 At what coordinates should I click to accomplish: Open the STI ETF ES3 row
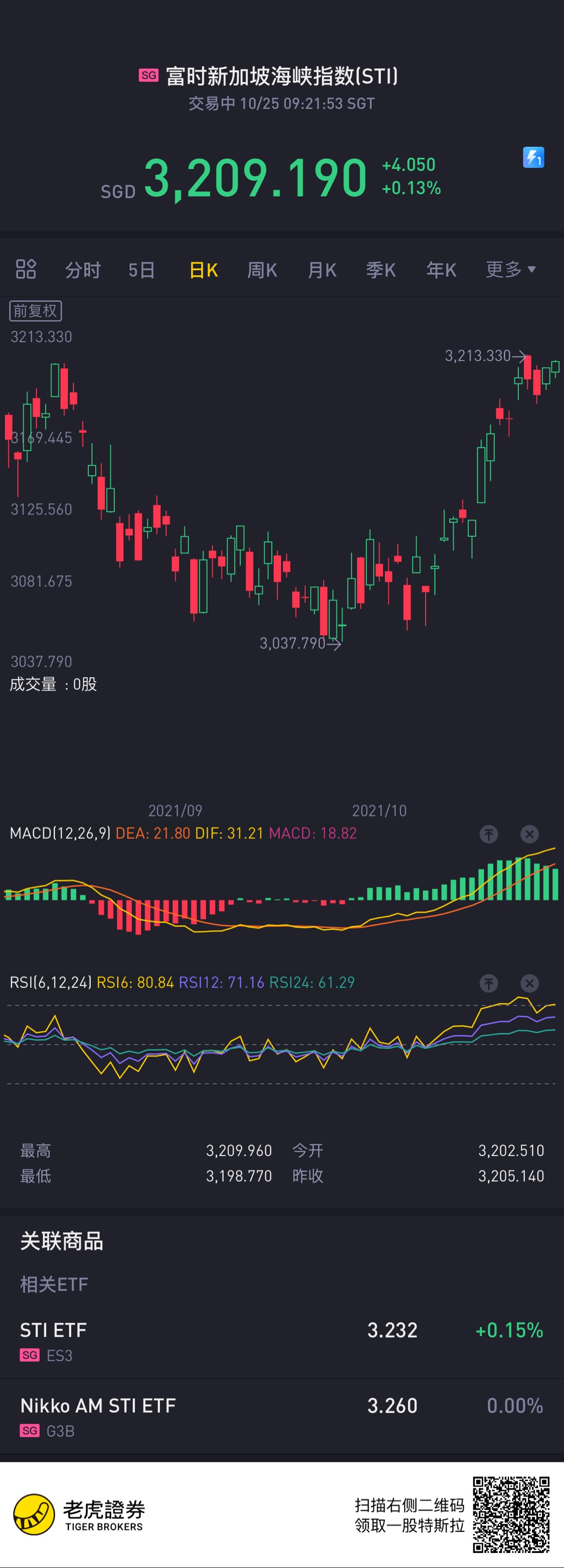[282, 1341]
